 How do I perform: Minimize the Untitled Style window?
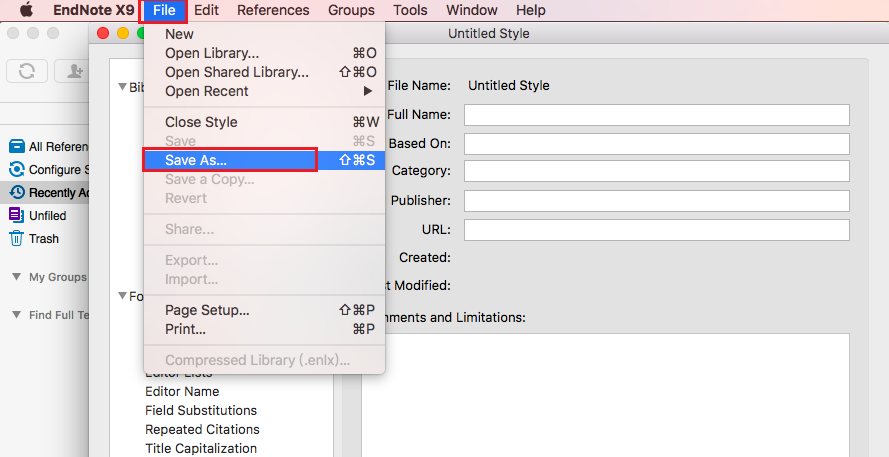[x=122, y=33]
